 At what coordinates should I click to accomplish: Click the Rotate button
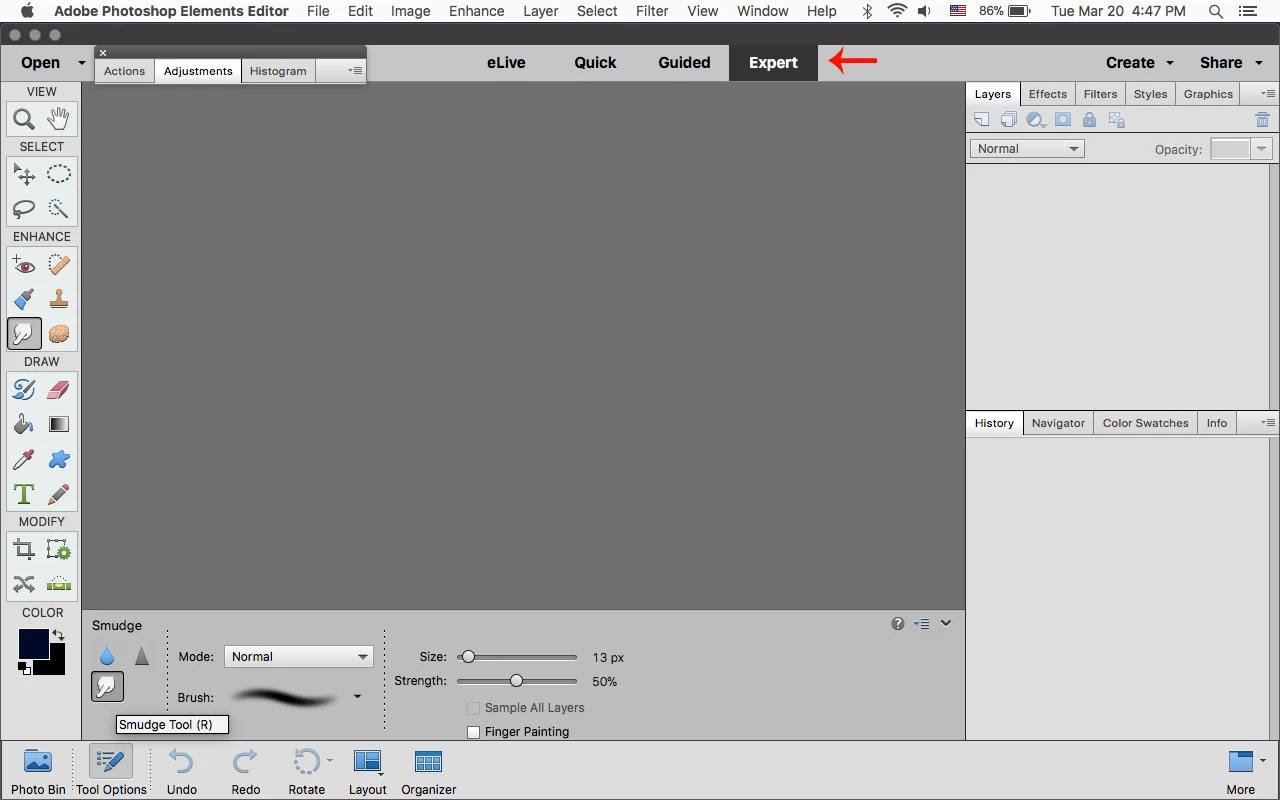[x=307, y=771]
